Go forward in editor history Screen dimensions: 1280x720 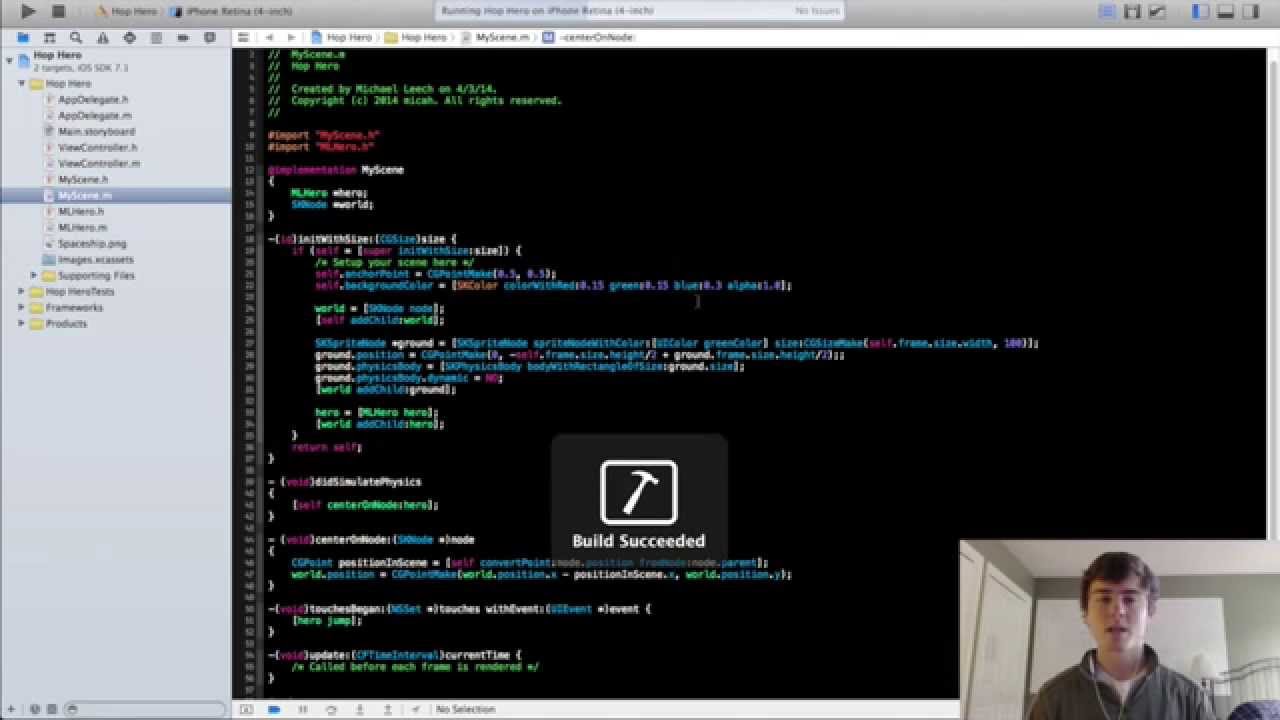[x=291, y=37]
